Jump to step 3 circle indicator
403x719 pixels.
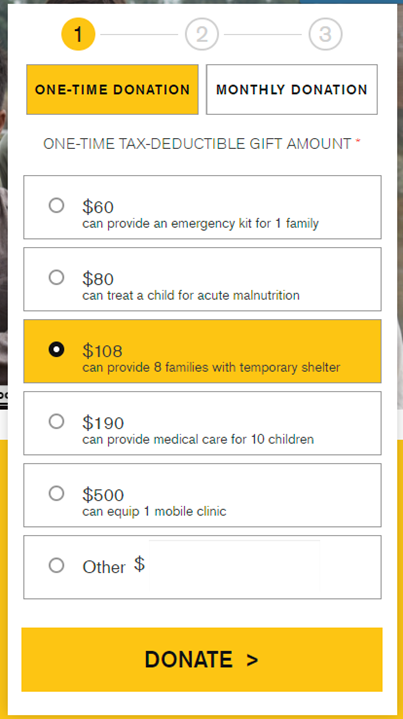[326, 34]
